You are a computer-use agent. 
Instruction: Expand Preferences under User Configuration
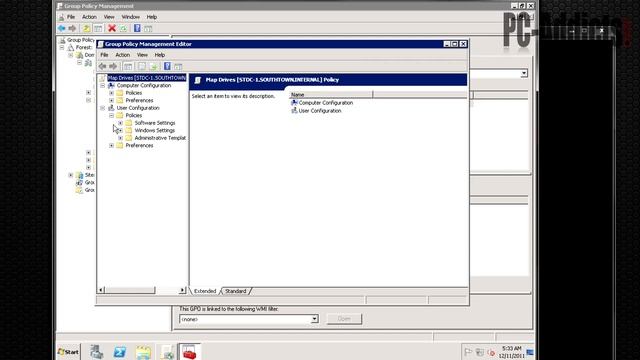click(x=111, y=145)
